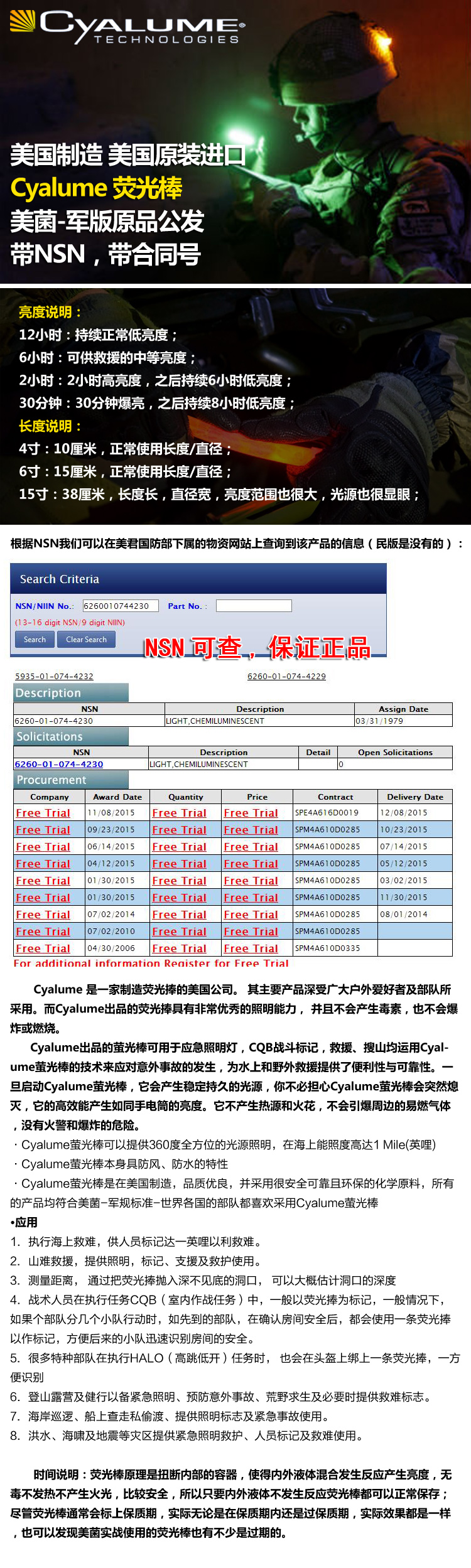The height and width of the screenshot is (1568, 471).
Task: Open the 6260-01-074-4229 link
Action: (286, 676)
